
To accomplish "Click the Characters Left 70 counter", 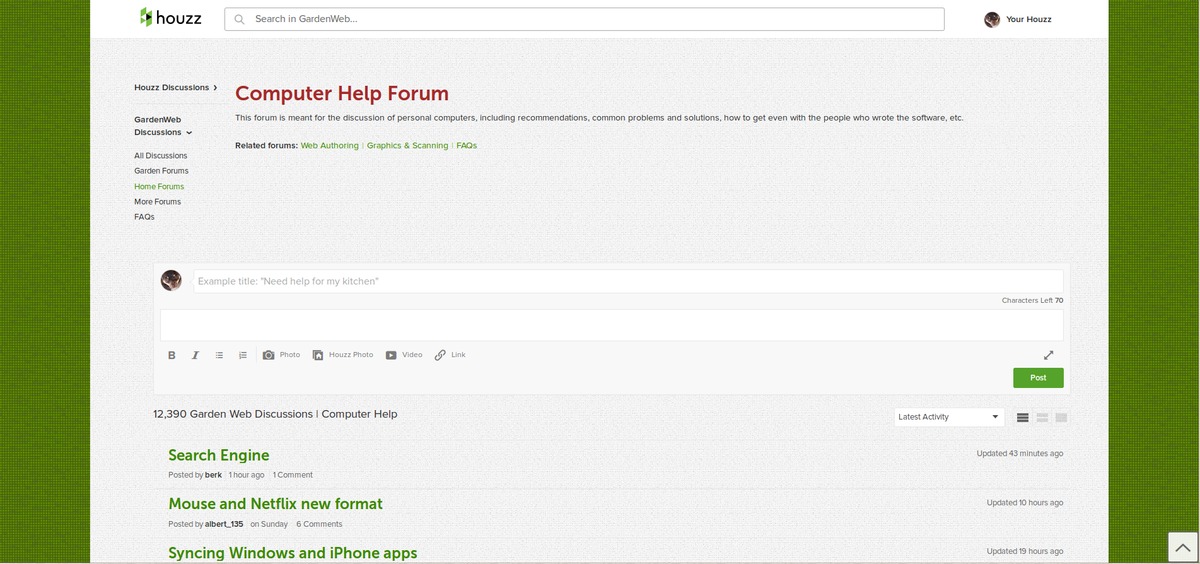I will (1032, 301).
